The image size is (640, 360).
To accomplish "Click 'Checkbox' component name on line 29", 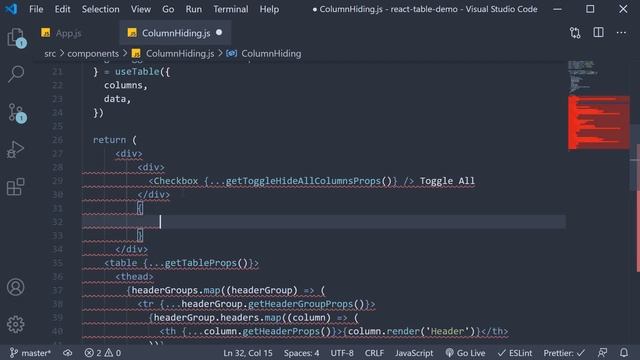I will pyautogui.click(x=176, y=181).
